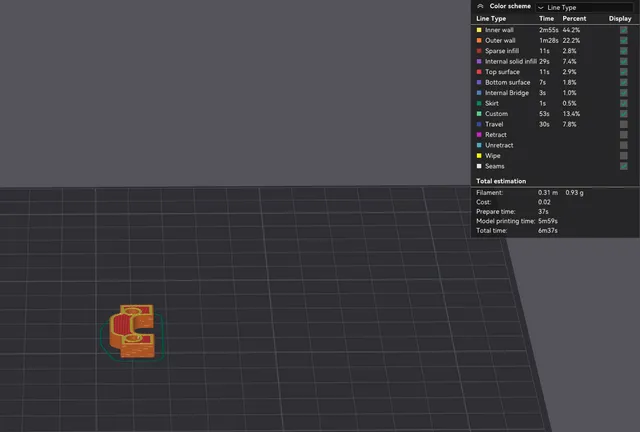This screenshot has width=640, height=432.
Task: Collapse the Color scheme panel icon
Action: pyautogui.click(x=480, y=6)
